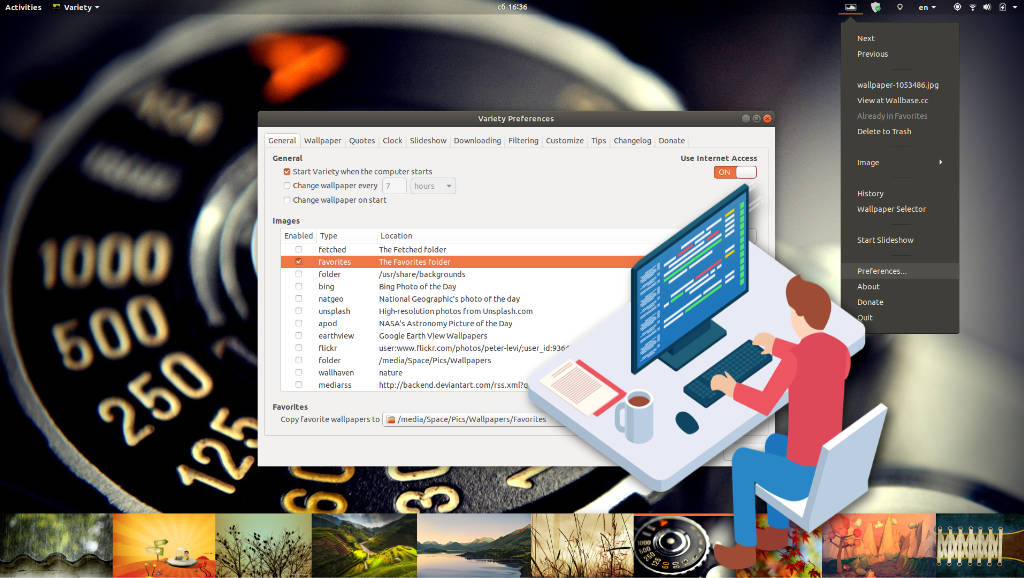This screenshot has height=578, width=1024.
Task: Open the hours unit dropdown
Action: tap(432, 186)
